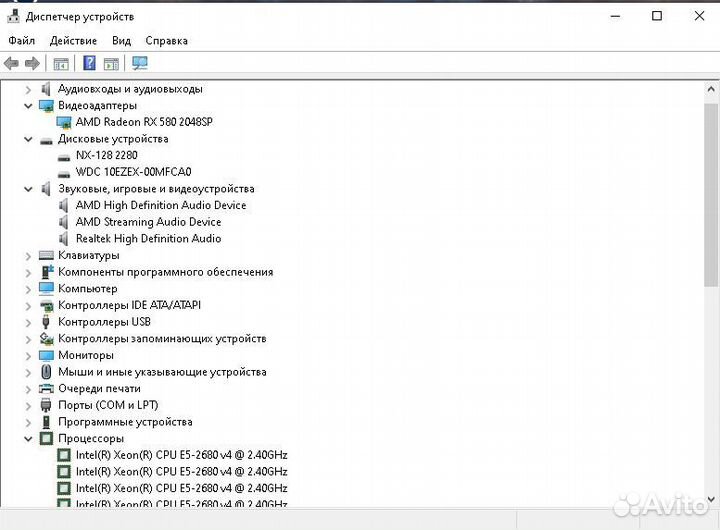Click the blue Help question-mark toolbar icon
The width and height of the screenshot is (720, 530).
[89, 63]
